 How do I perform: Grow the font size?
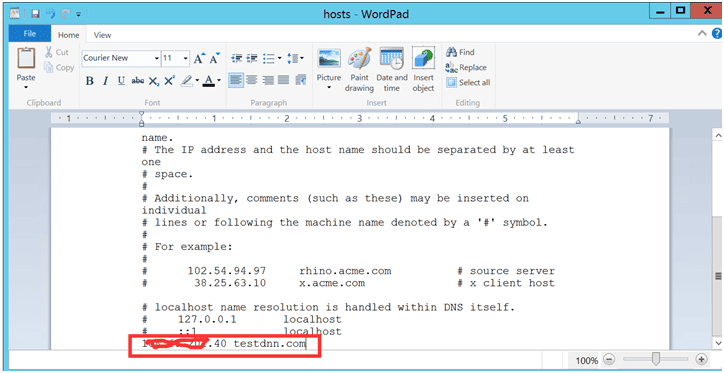point(199,58)
